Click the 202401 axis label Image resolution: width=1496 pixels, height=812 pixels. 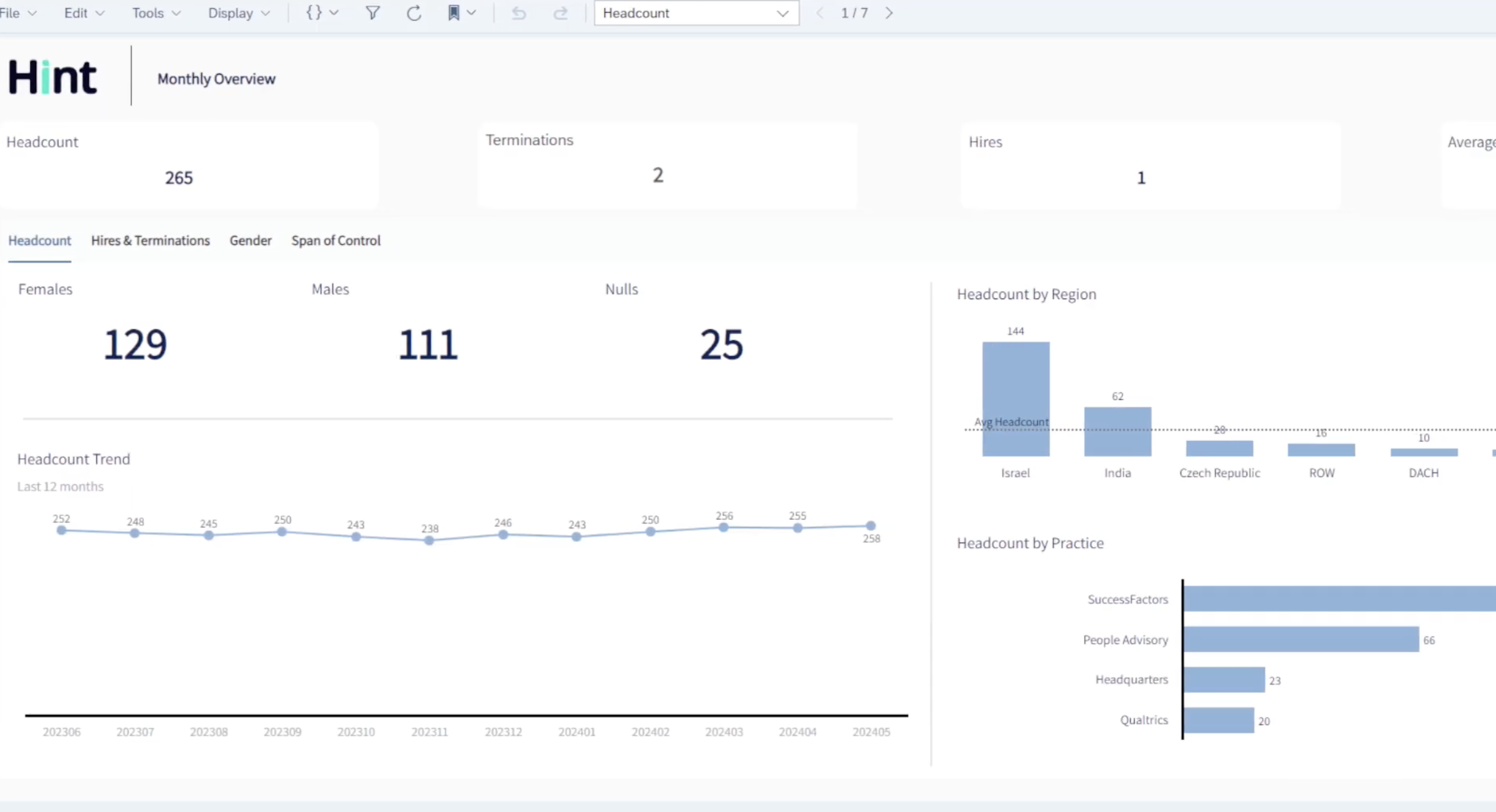pos(577,732)
